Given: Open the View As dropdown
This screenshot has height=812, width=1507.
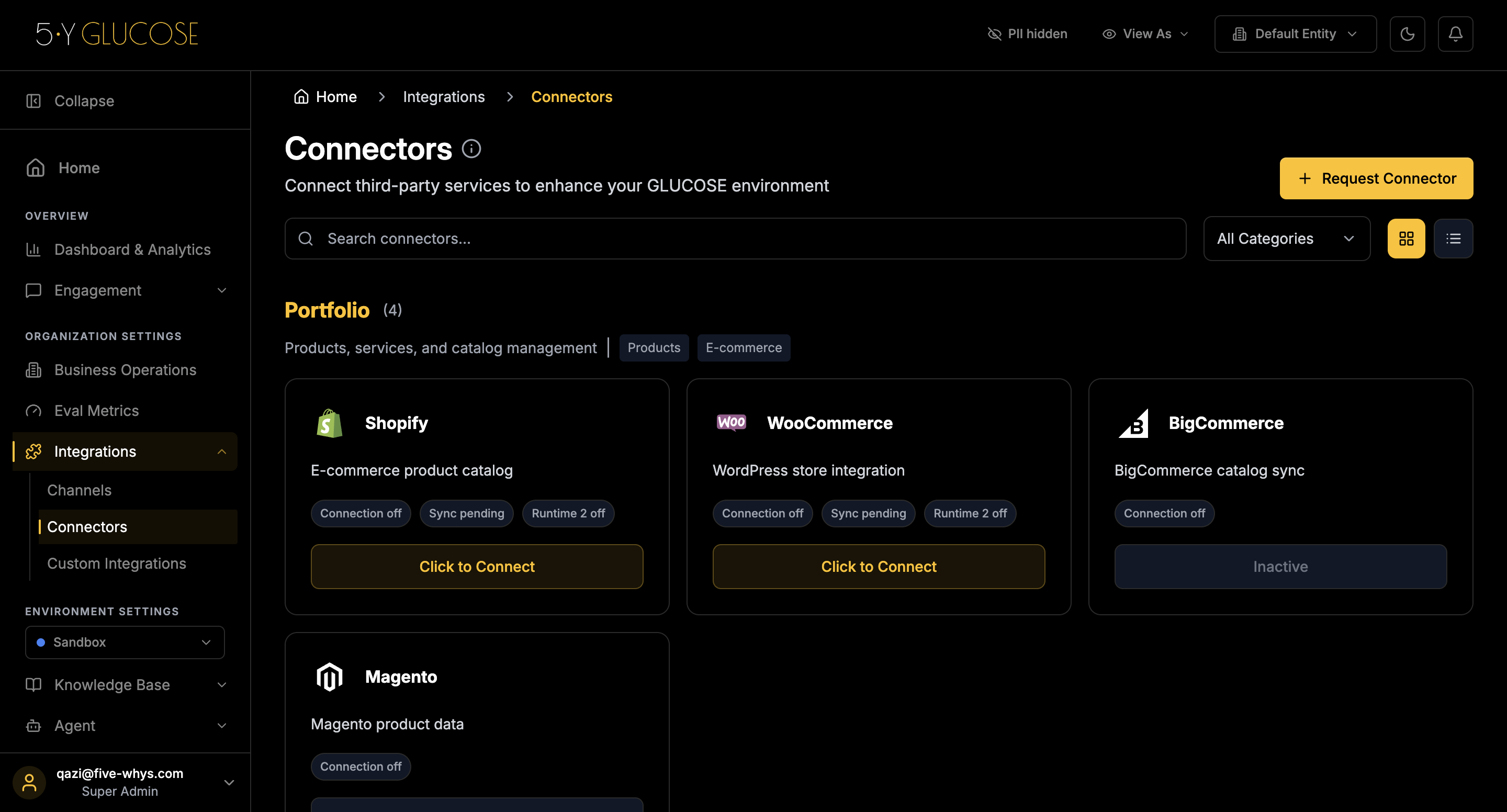Looking at the screenshot, I should click(x=1145, y=34).
